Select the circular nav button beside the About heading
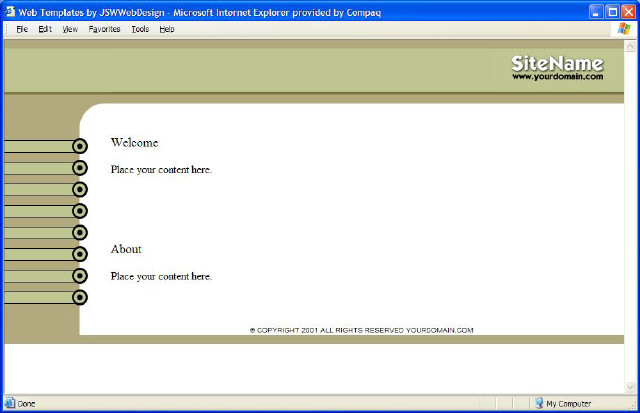This screenshot has height=413, width=640. [80, 254]
